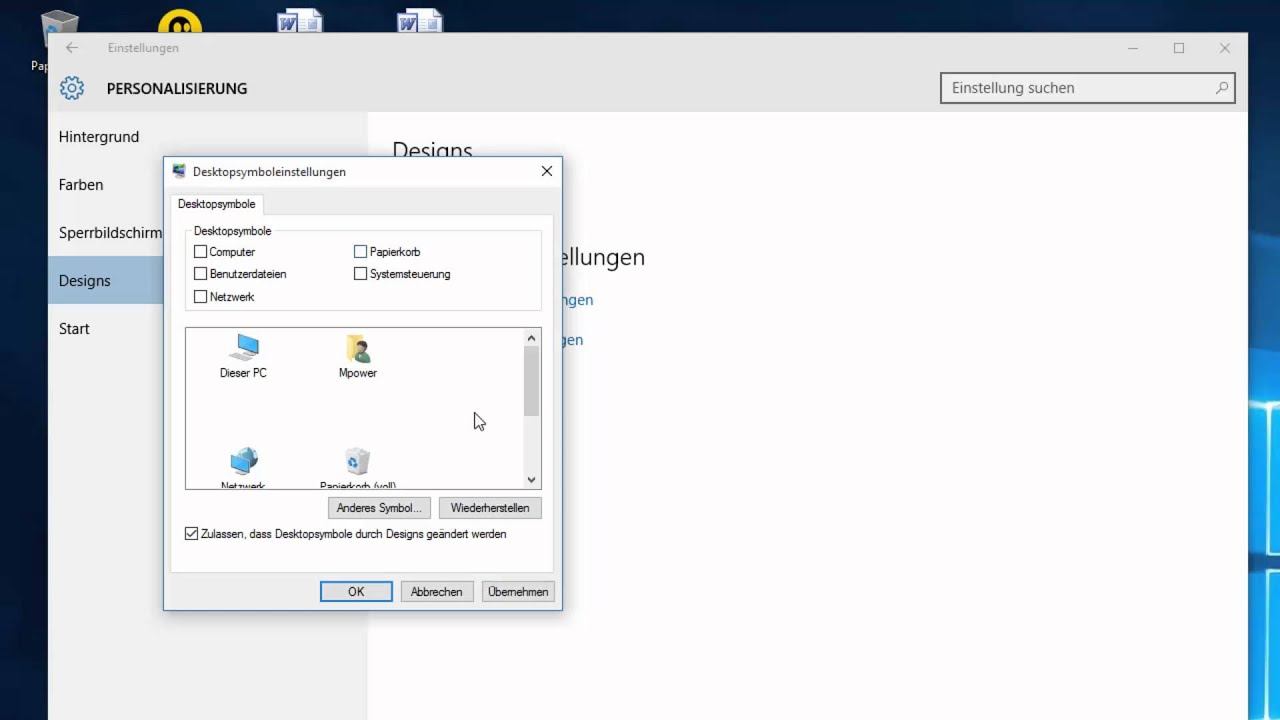Click the Einstellung suchen search field
Screen dimensions: 1280x720
tap(1088, 88)
